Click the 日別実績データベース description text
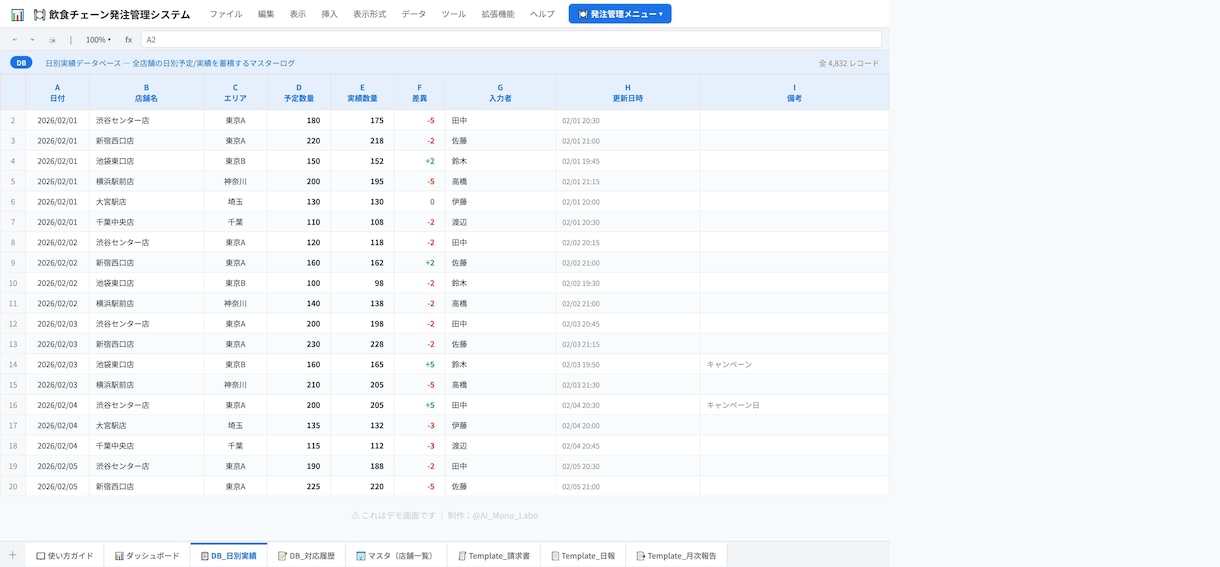 point(170,63)
